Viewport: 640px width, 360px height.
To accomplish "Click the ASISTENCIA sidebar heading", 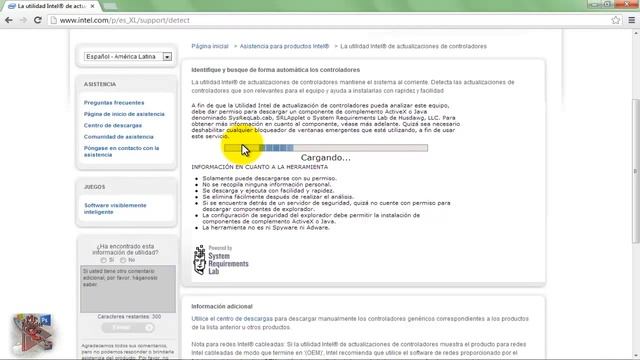I will 100,84.
